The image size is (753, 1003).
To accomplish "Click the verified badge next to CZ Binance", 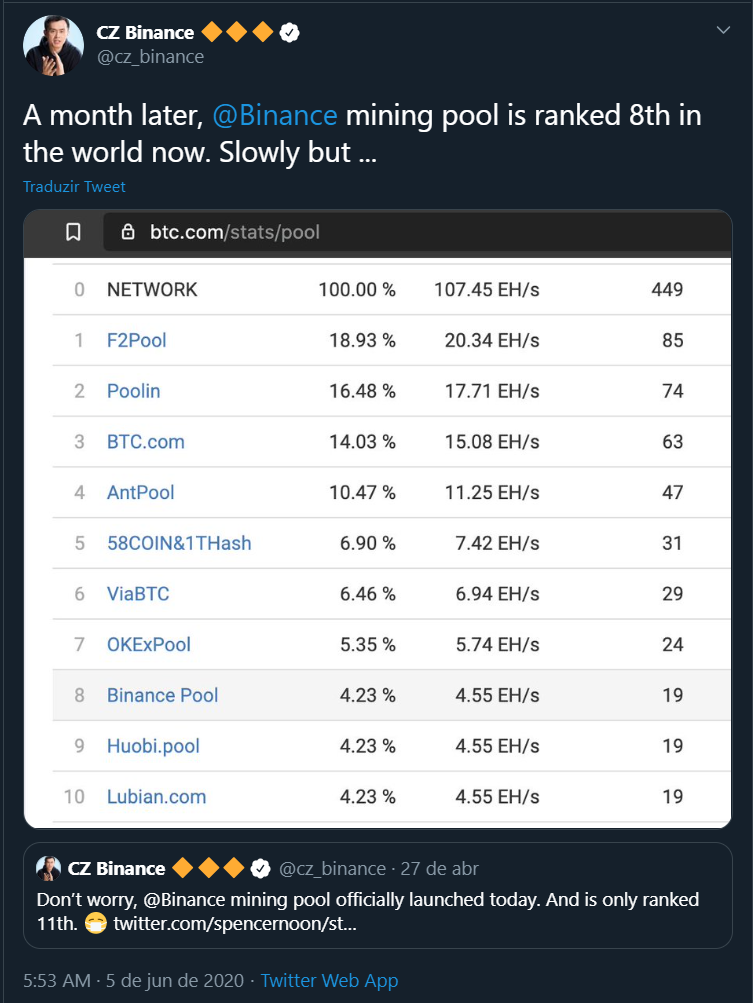I will tap(290, 31).
